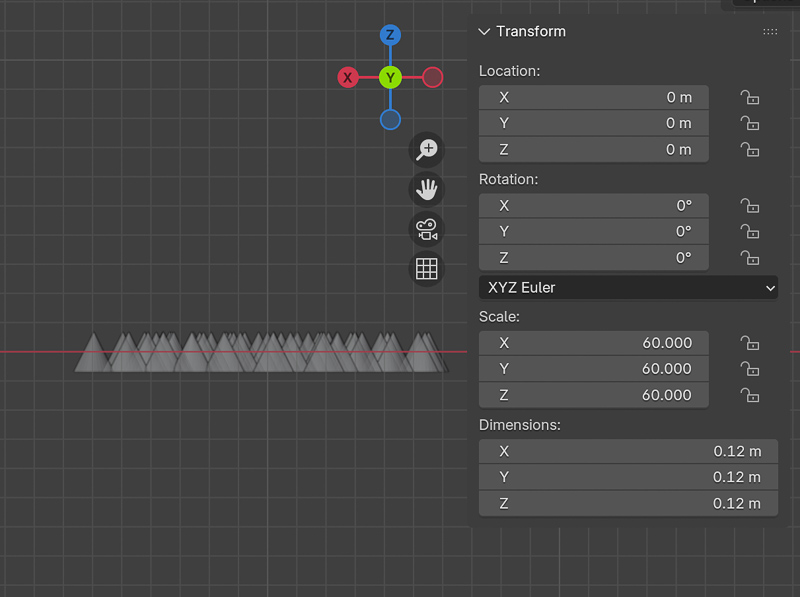
Task: Click the green Y axis gizmo handle
Action: [x=390, y=77]
